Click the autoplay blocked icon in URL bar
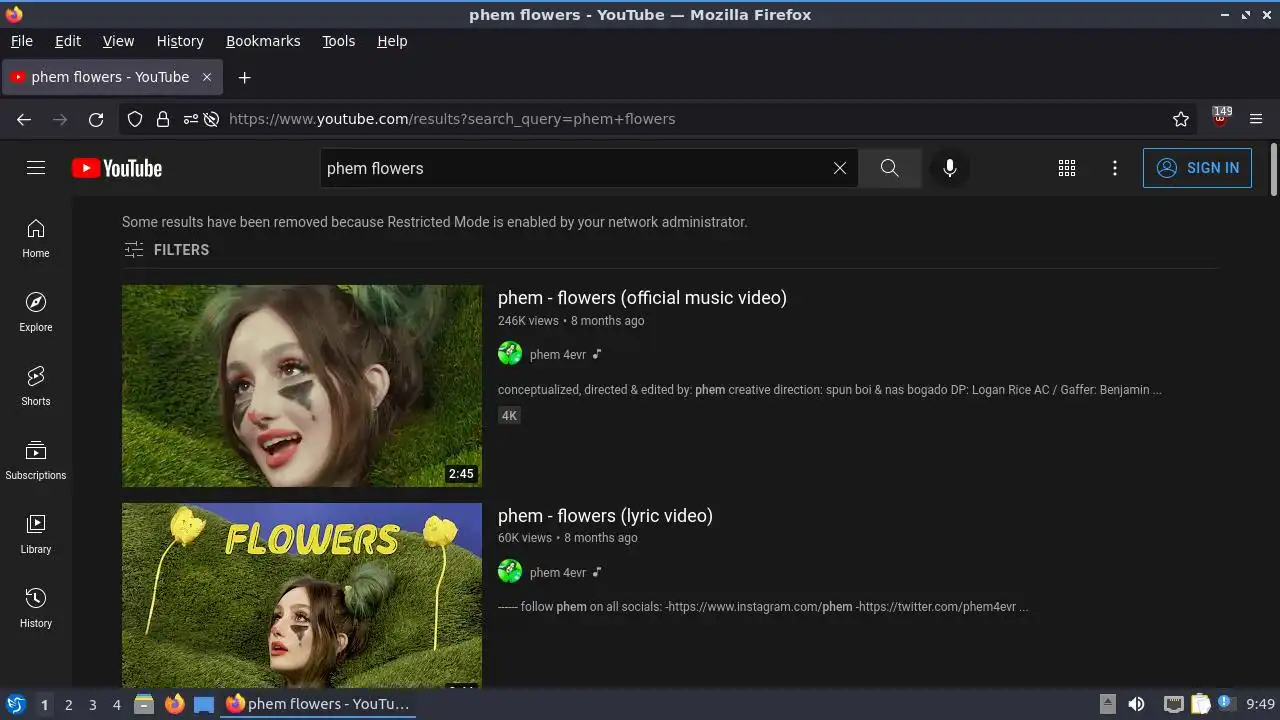 pos(211,119)
